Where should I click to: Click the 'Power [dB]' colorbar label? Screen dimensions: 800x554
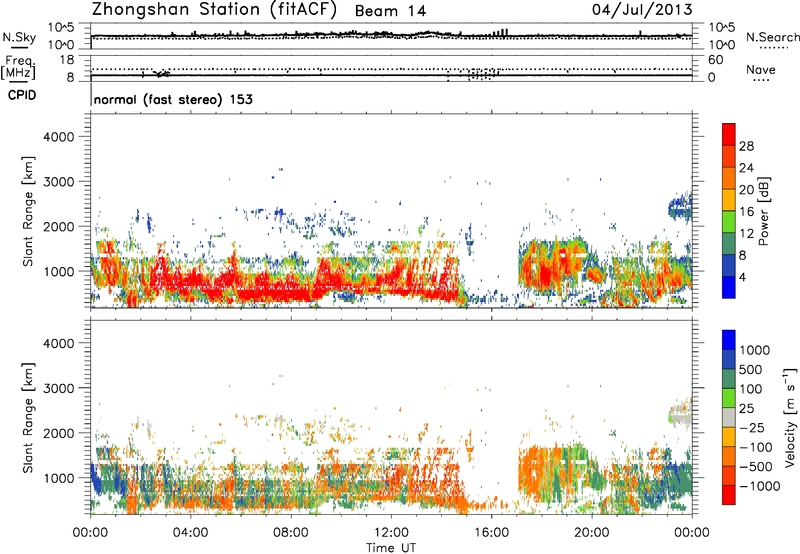click(x=763, y=211)
